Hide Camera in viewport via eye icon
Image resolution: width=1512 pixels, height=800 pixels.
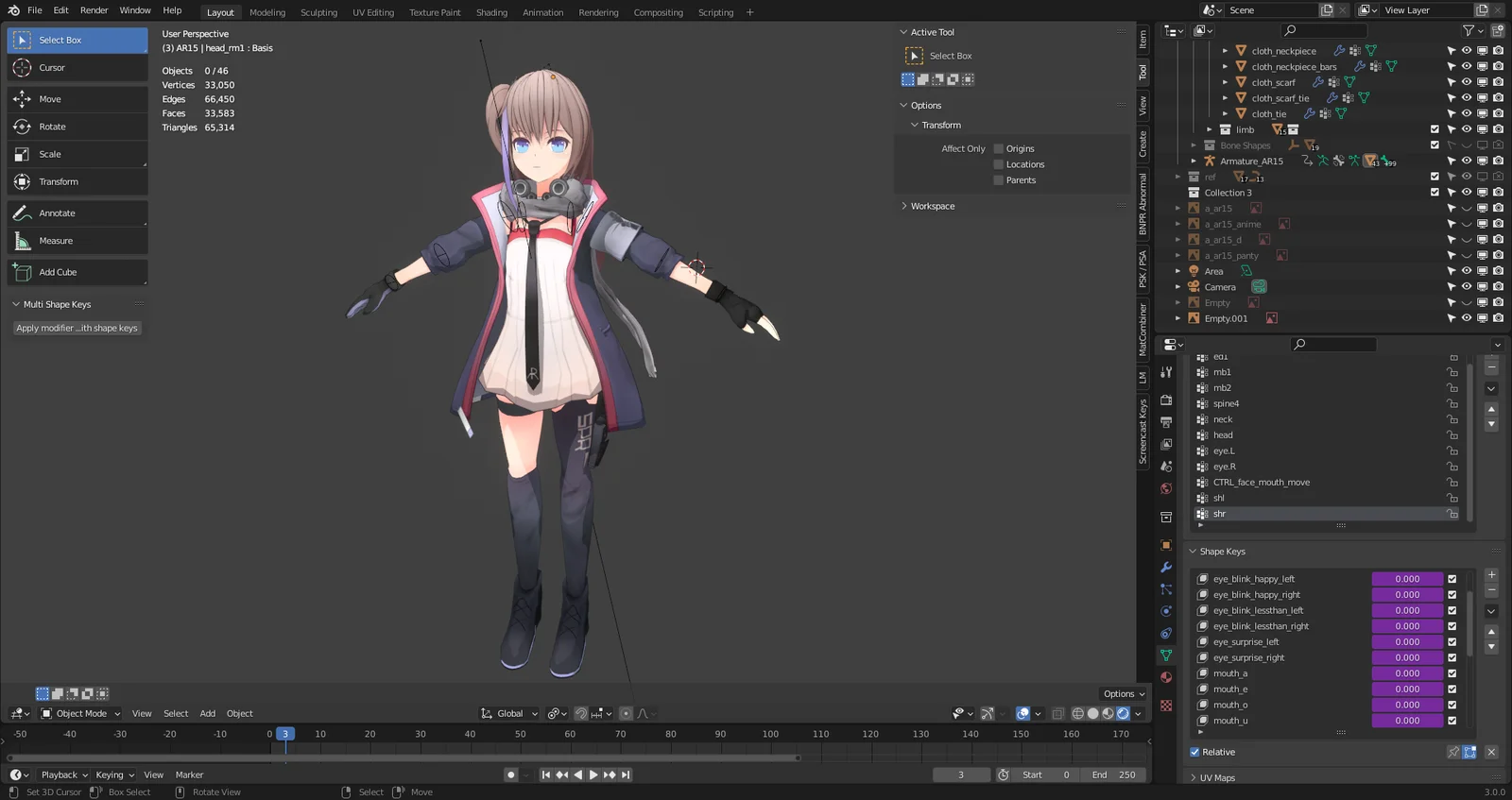point(1467,287)
